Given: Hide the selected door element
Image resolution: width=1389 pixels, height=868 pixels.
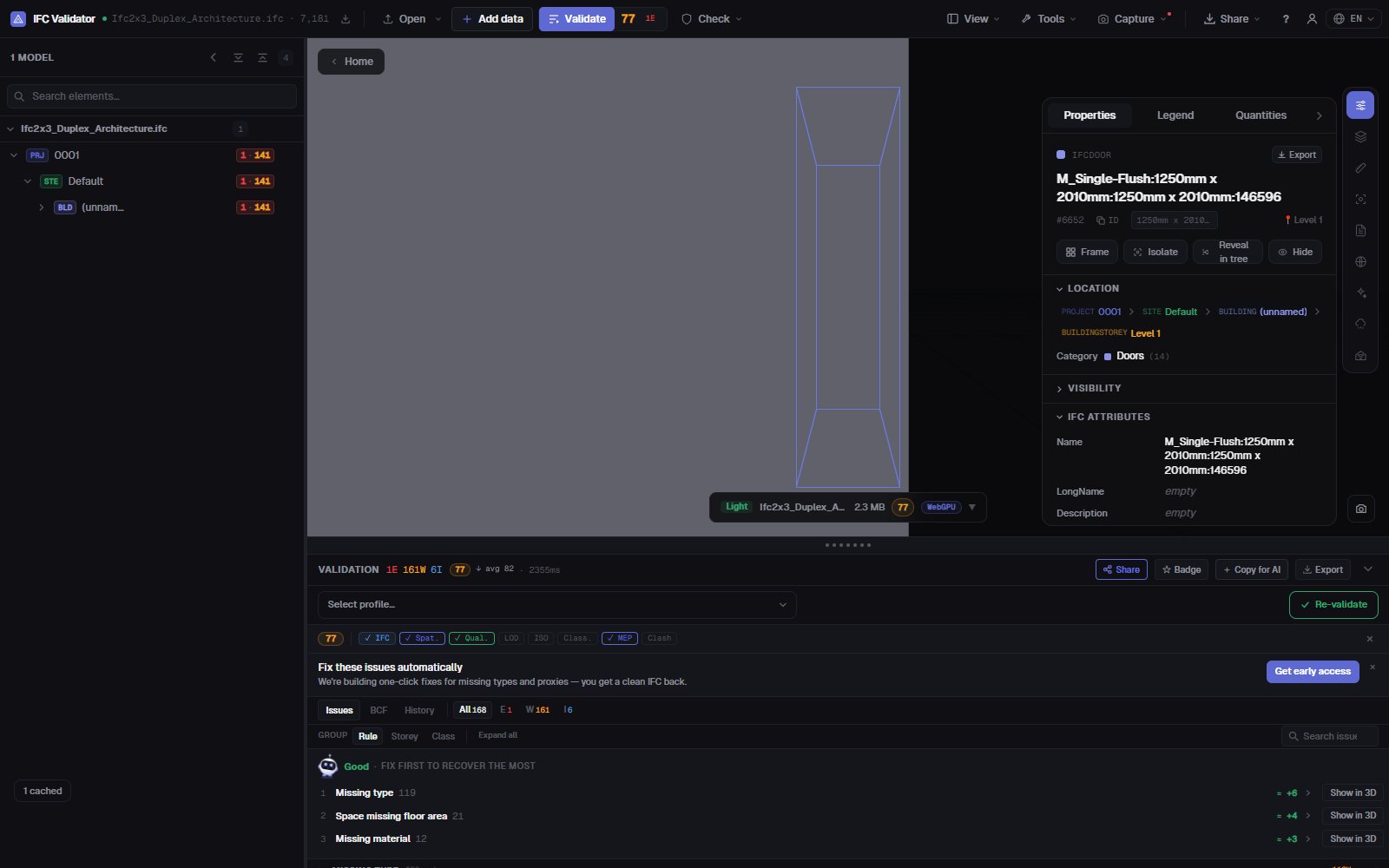Looking at the screenshot, I should click(x=1295, y=252).
